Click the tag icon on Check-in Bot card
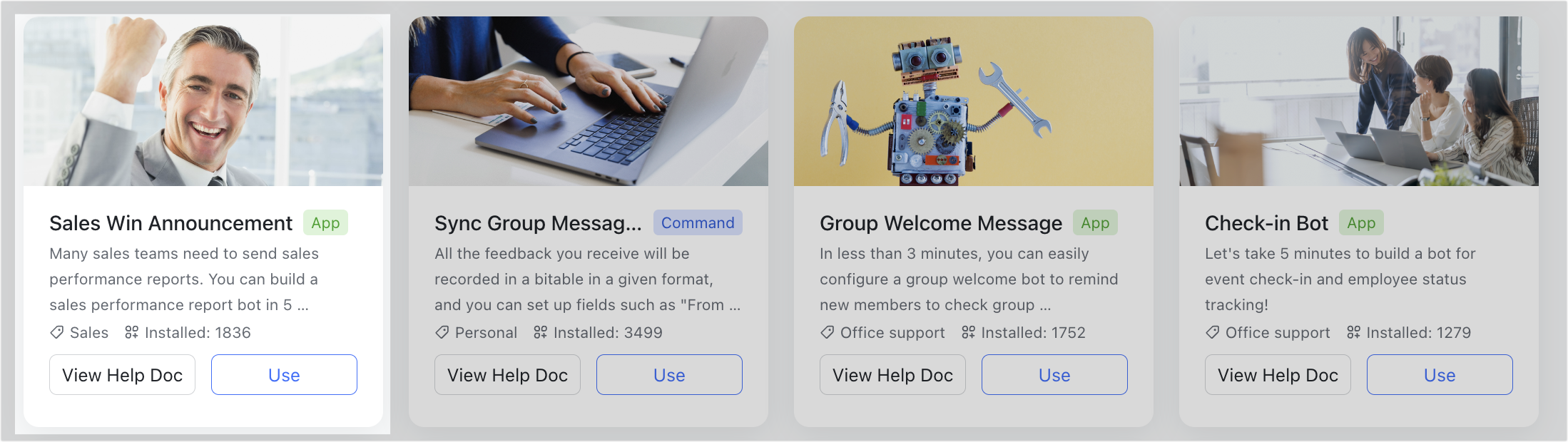This screenshot has height=442, width=1568. pos(1213,332)
